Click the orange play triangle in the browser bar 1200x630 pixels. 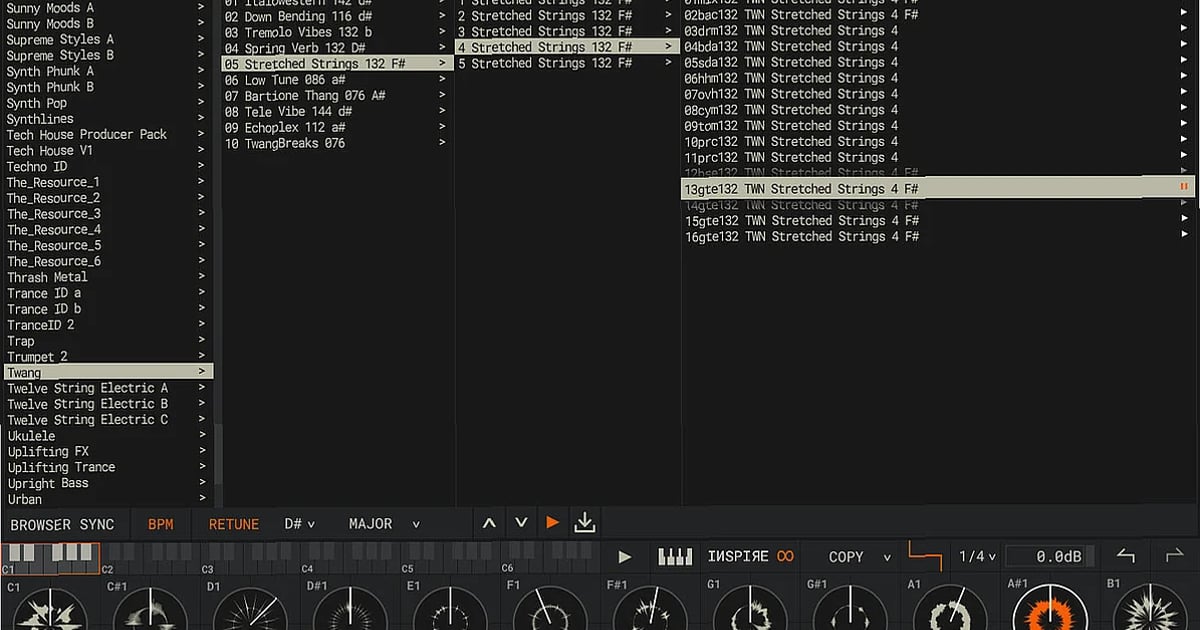tap(553, 521)
